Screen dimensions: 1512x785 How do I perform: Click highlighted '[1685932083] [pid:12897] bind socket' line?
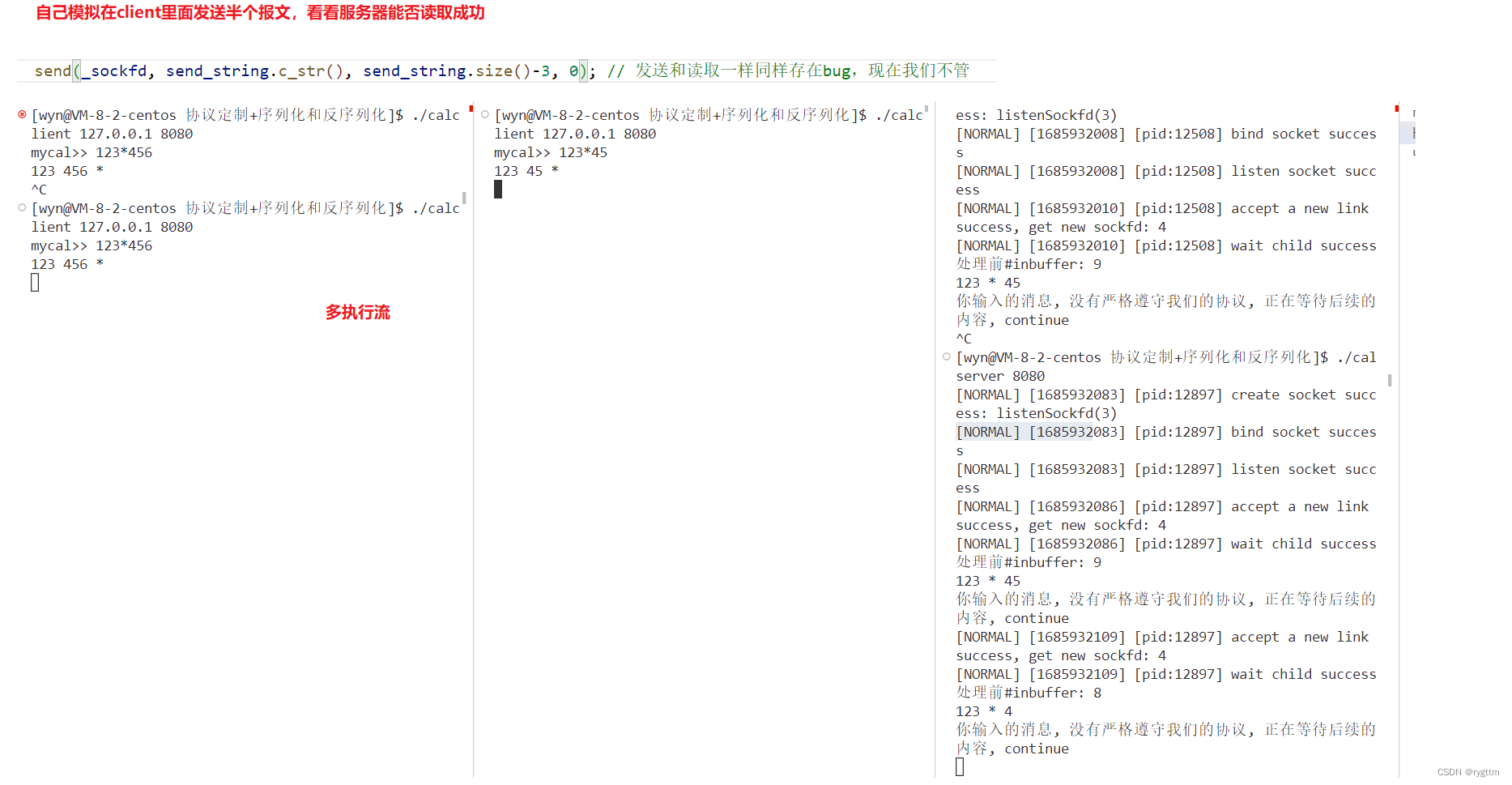[1166, 432]
